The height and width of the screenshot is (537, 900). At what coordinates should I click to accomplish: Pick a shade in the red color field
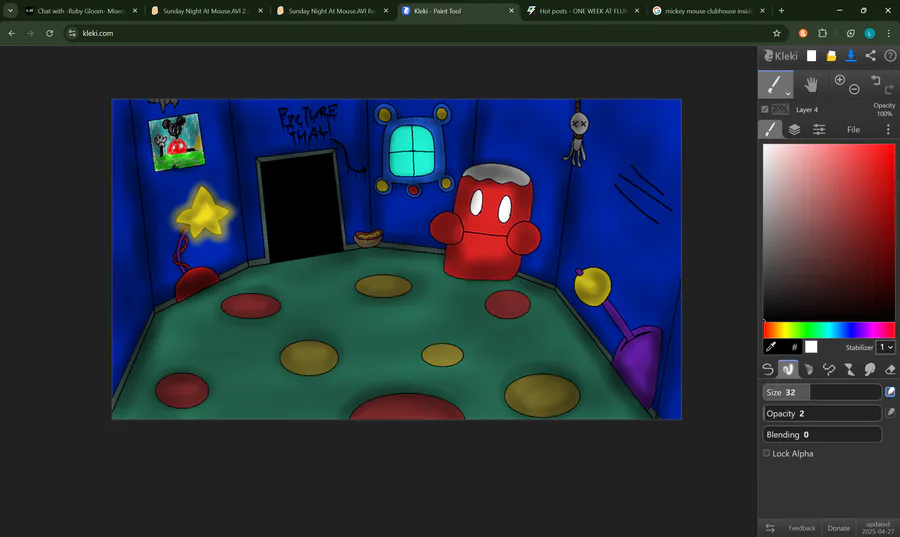[x=829, y=232]
